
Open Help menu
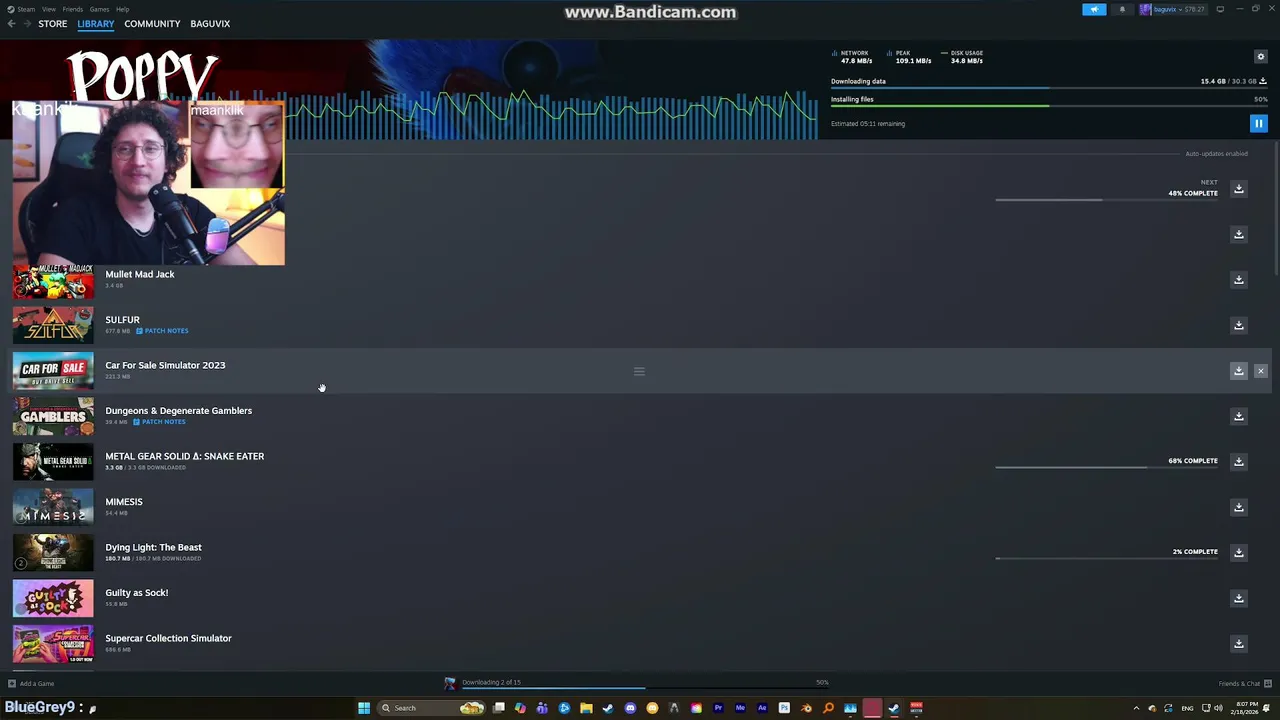[x=122, y=9]
